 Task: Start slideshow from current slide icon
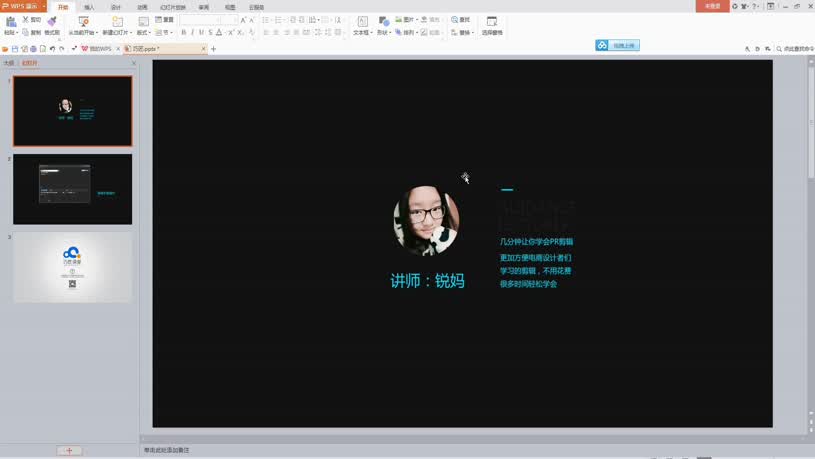click(83, 21)
